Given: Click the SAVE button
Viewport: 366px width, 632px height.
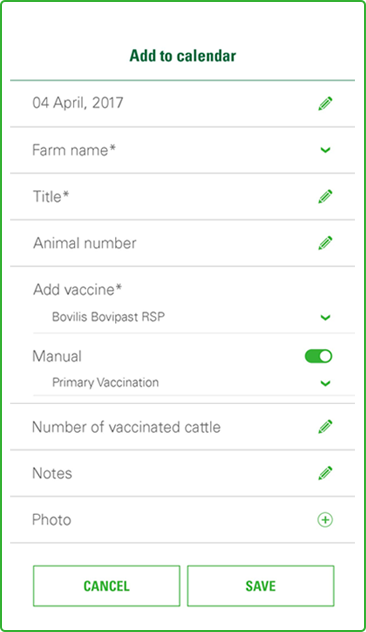Looking at the screenshot, I should [261, 586].
